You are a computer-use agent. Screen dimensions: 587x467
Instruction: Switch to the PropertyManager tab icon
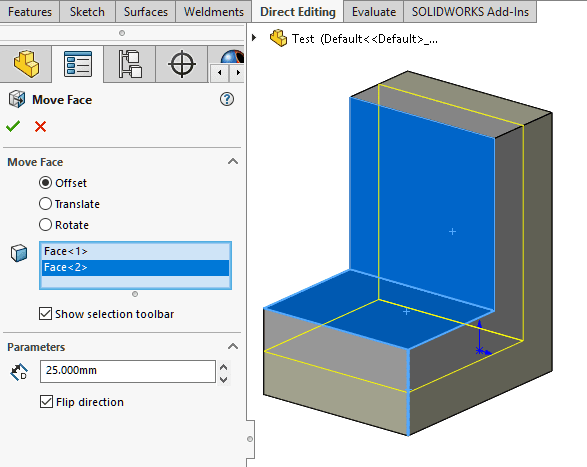click(78, 64)
